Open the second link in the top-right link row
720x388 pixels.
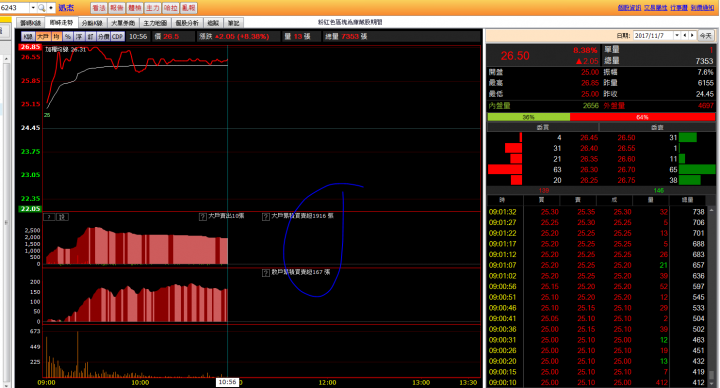coord(656,8)
